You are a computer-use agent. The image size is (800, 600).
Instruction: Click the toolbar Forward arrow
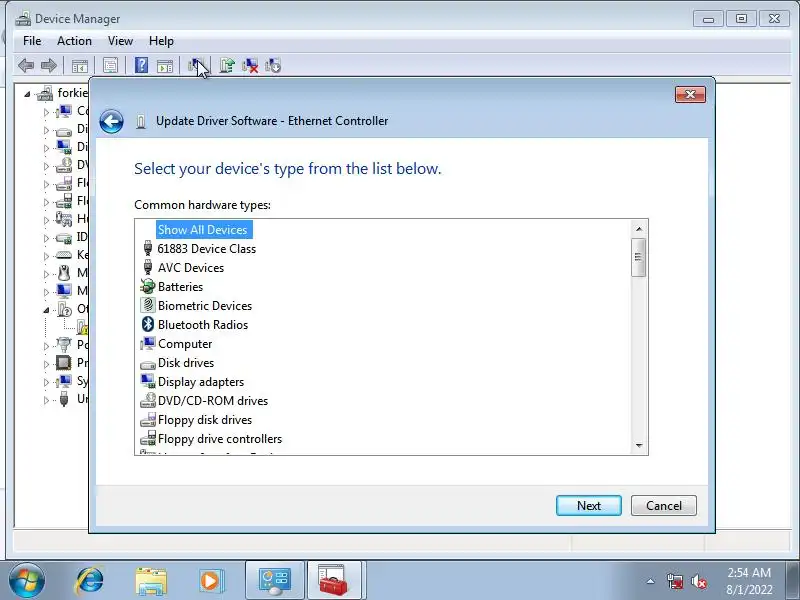[48, 65]
